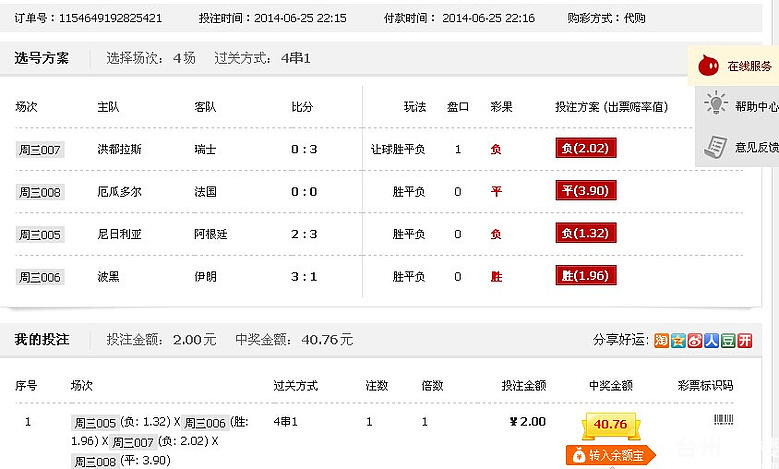Click the 负(1.32) red bet option
Image resolution: width=779 pixels, height=469 pixels.
[586, 234]
